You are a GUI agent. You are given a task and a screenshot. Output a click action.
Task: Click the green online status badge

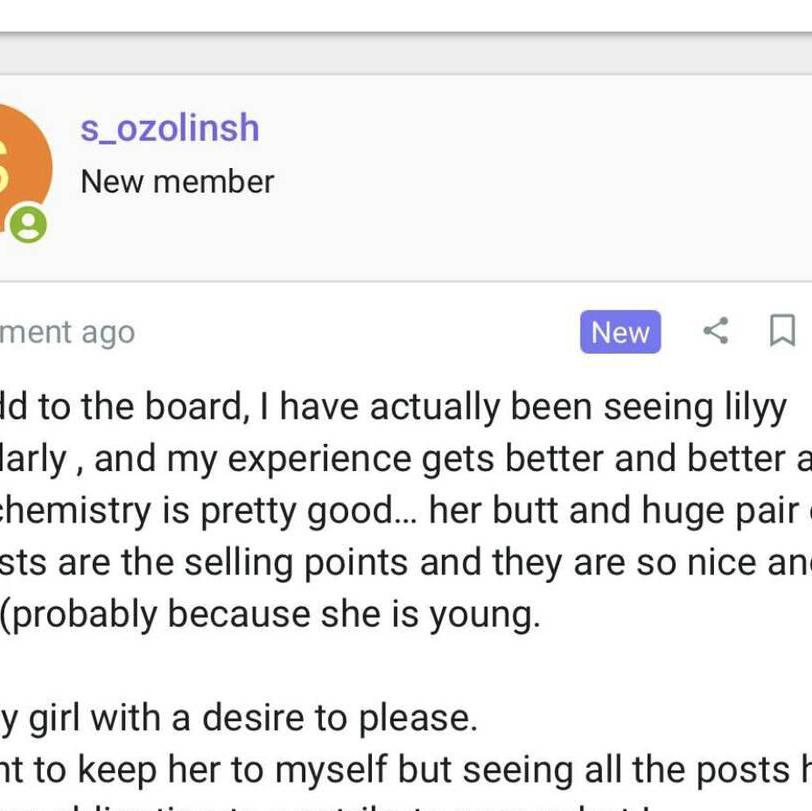tap(28, 223)
